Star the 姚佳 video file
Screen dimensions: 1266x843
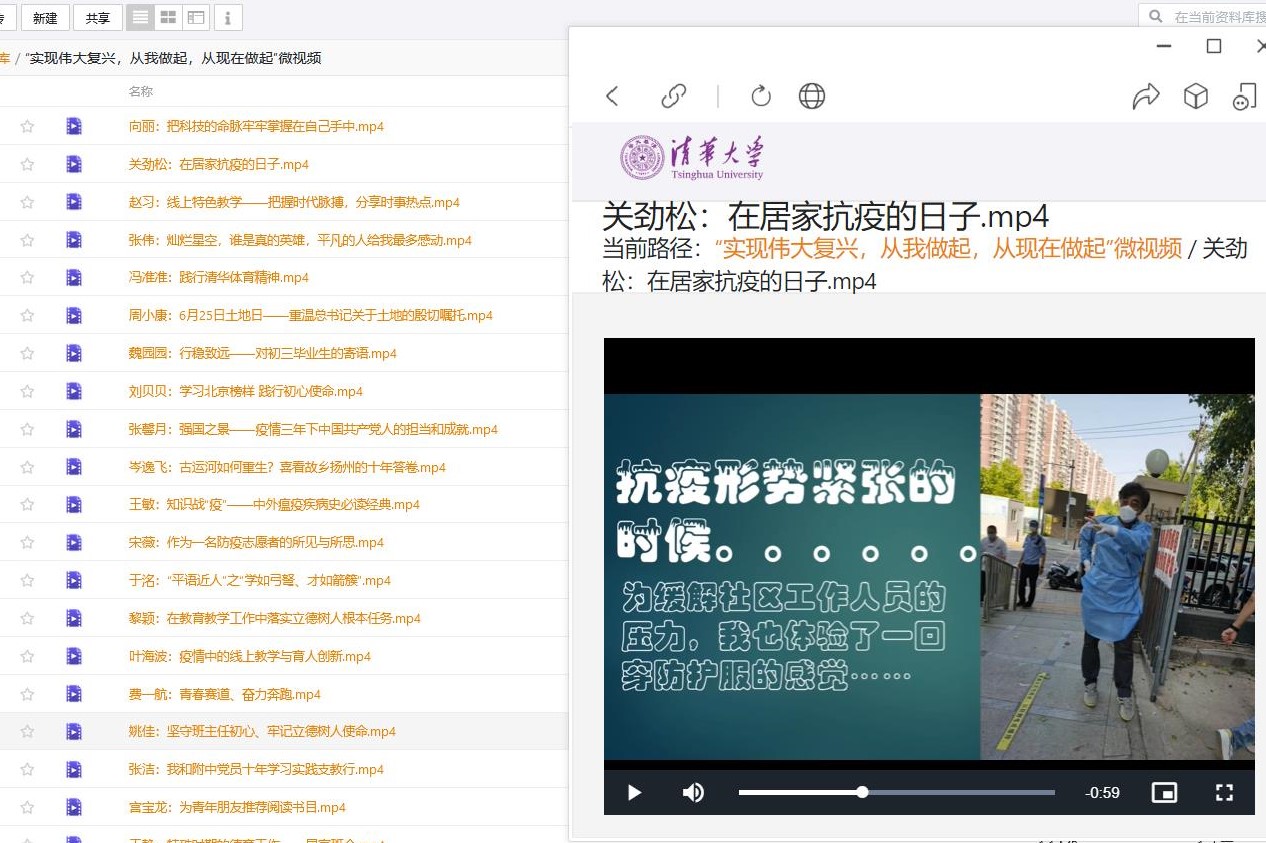[x=27, y=731]
